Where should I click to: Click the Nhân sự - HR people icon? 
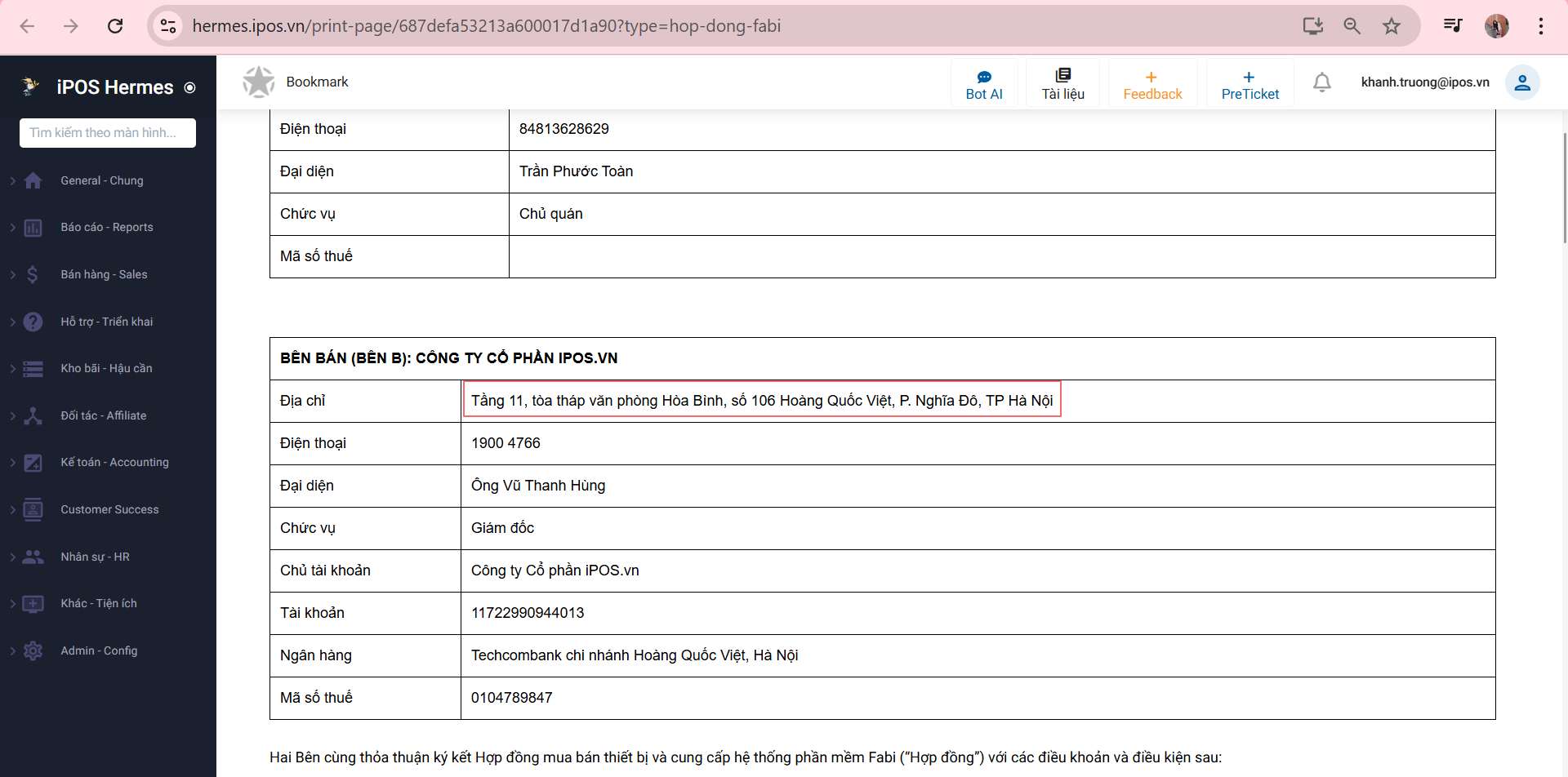33,557
